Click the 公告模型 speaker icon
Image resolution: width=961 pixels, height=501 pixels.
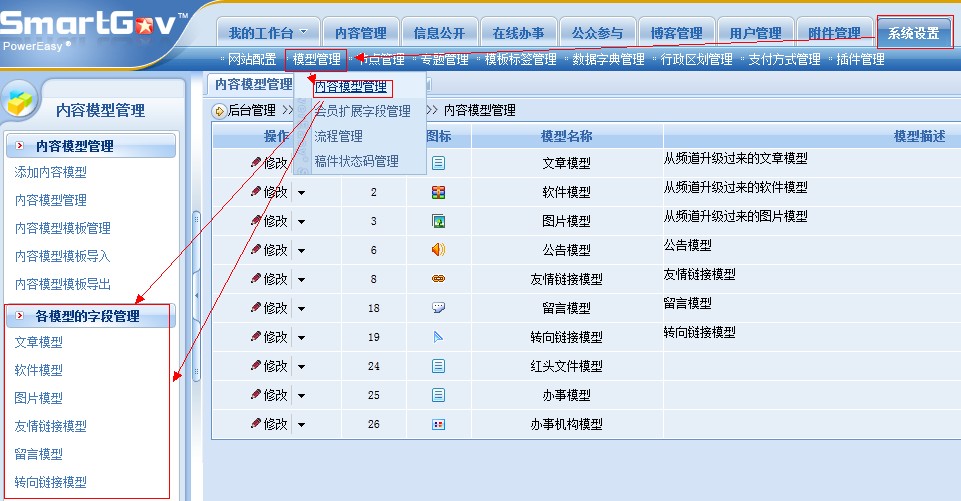pyautogui.click(x=438, y=250)
